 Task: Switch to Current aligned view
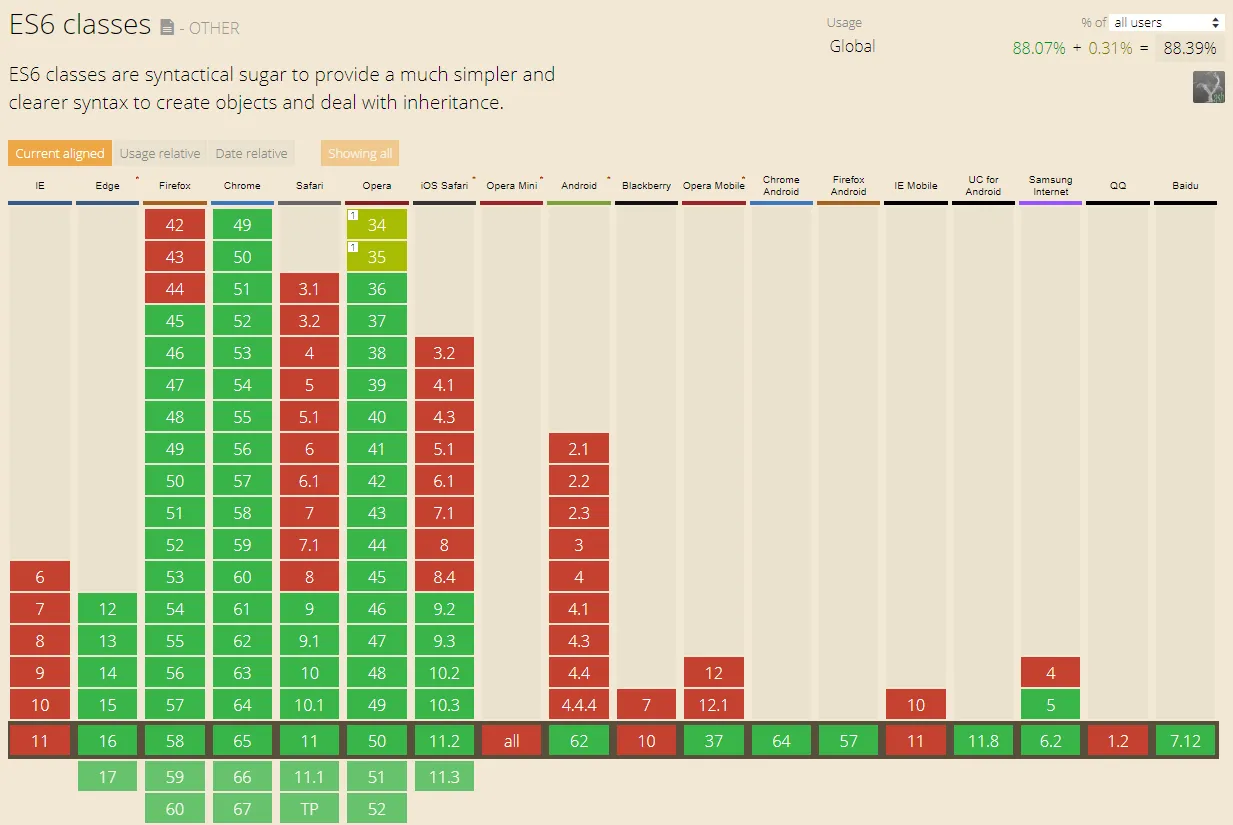click(x=60, y=153)
